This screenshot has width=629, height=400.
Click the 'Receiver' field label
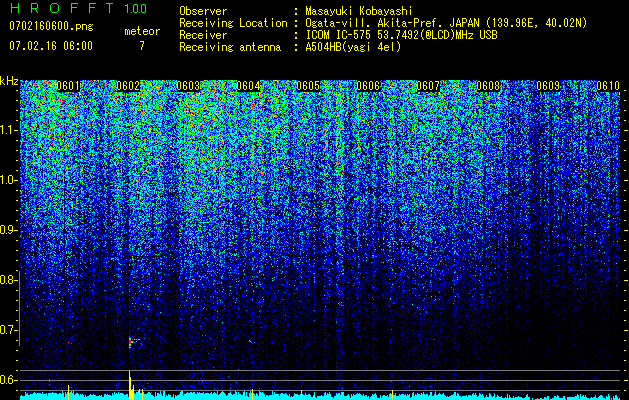[203, 35]
